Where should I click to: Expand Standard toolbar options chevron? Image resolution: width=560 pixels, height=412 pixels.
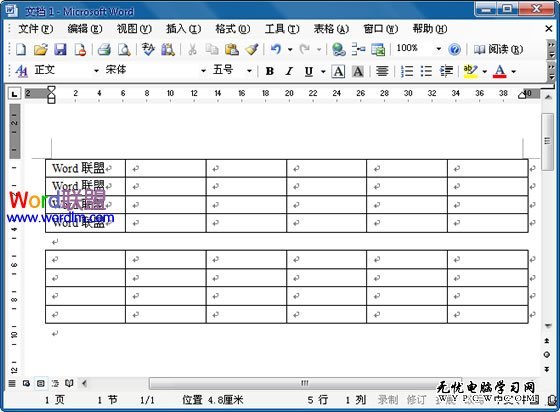(x=551, y=50)
